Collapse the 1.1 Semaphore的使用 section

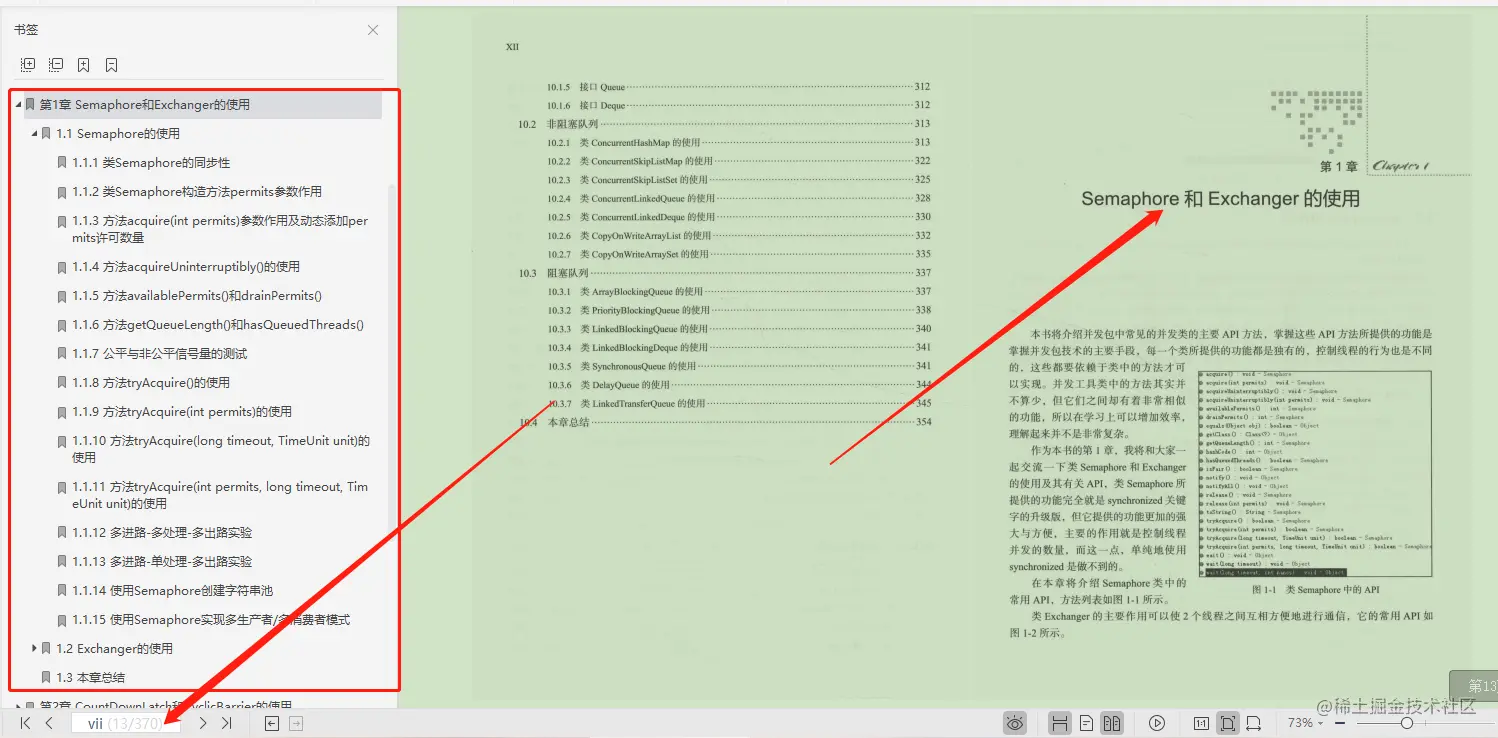tap(35, 134)
